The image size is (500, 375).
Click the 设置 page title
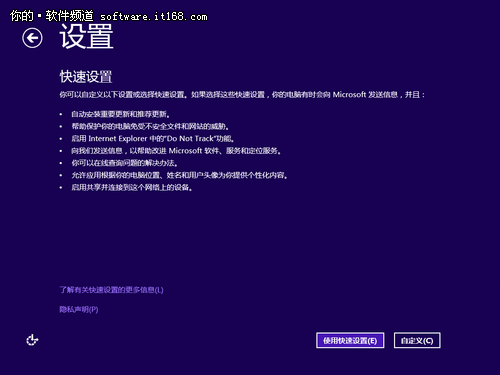pos(86,37)
